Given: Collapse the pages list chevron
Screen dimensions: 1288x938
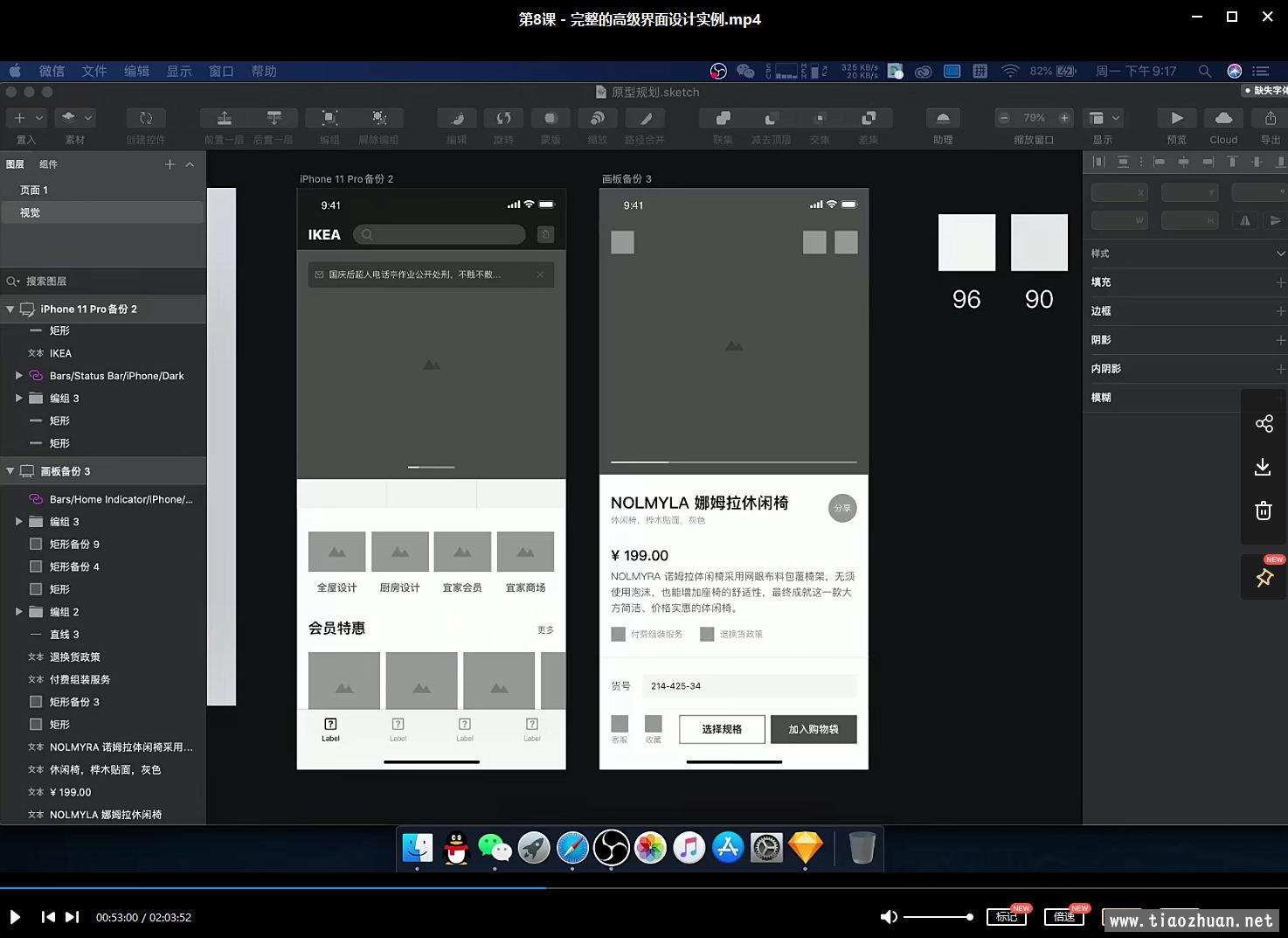Looking at the screenshot, I should 190,164.
